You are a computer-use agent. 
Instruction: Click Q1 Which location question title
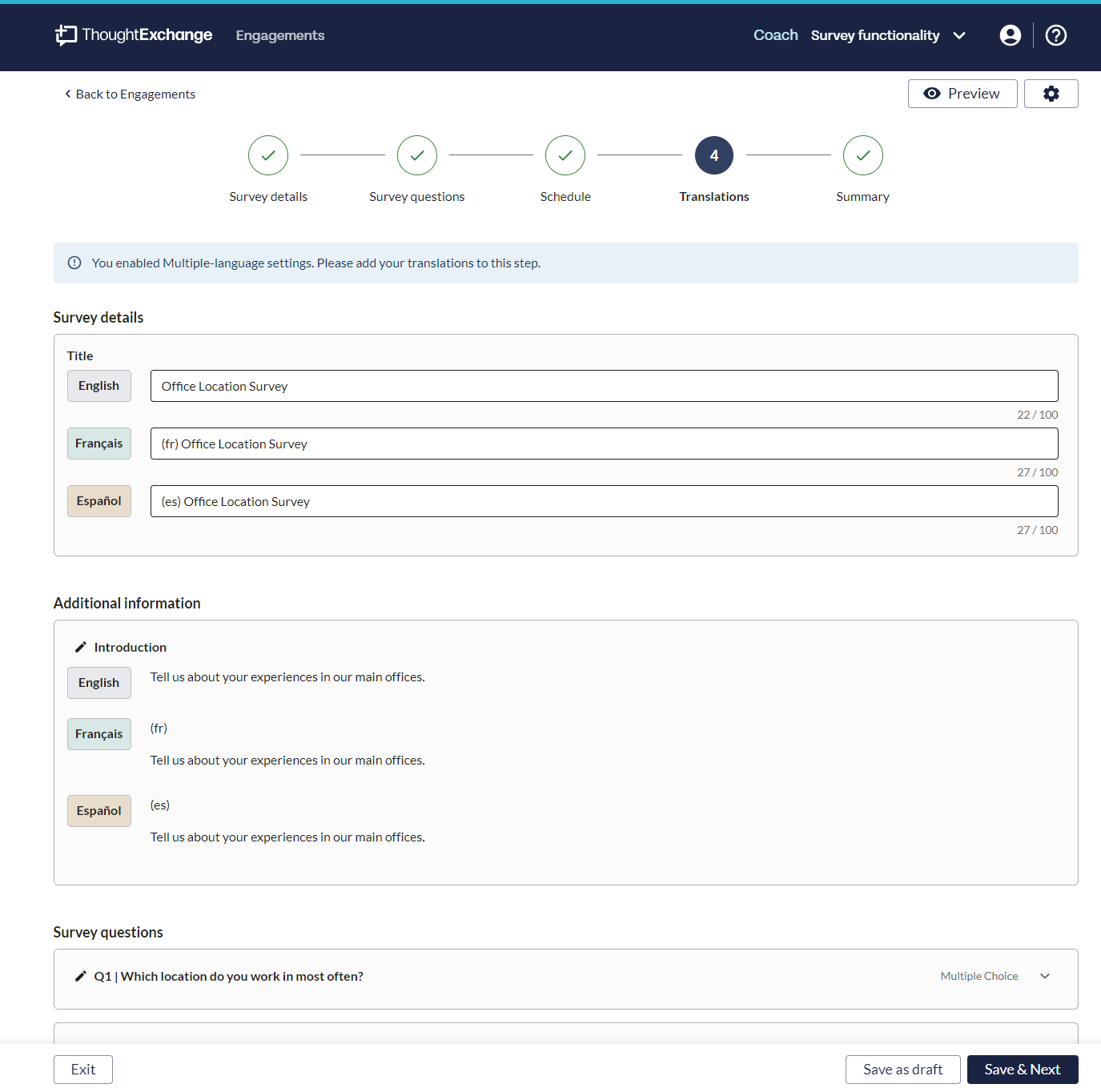[229, 977]
